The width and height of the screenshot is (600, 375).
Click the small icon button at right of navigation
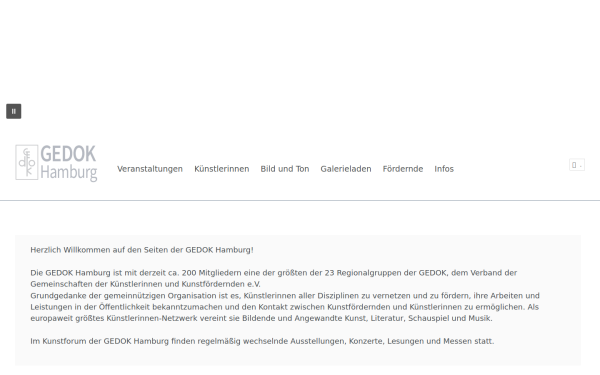[x=577, y=165]
